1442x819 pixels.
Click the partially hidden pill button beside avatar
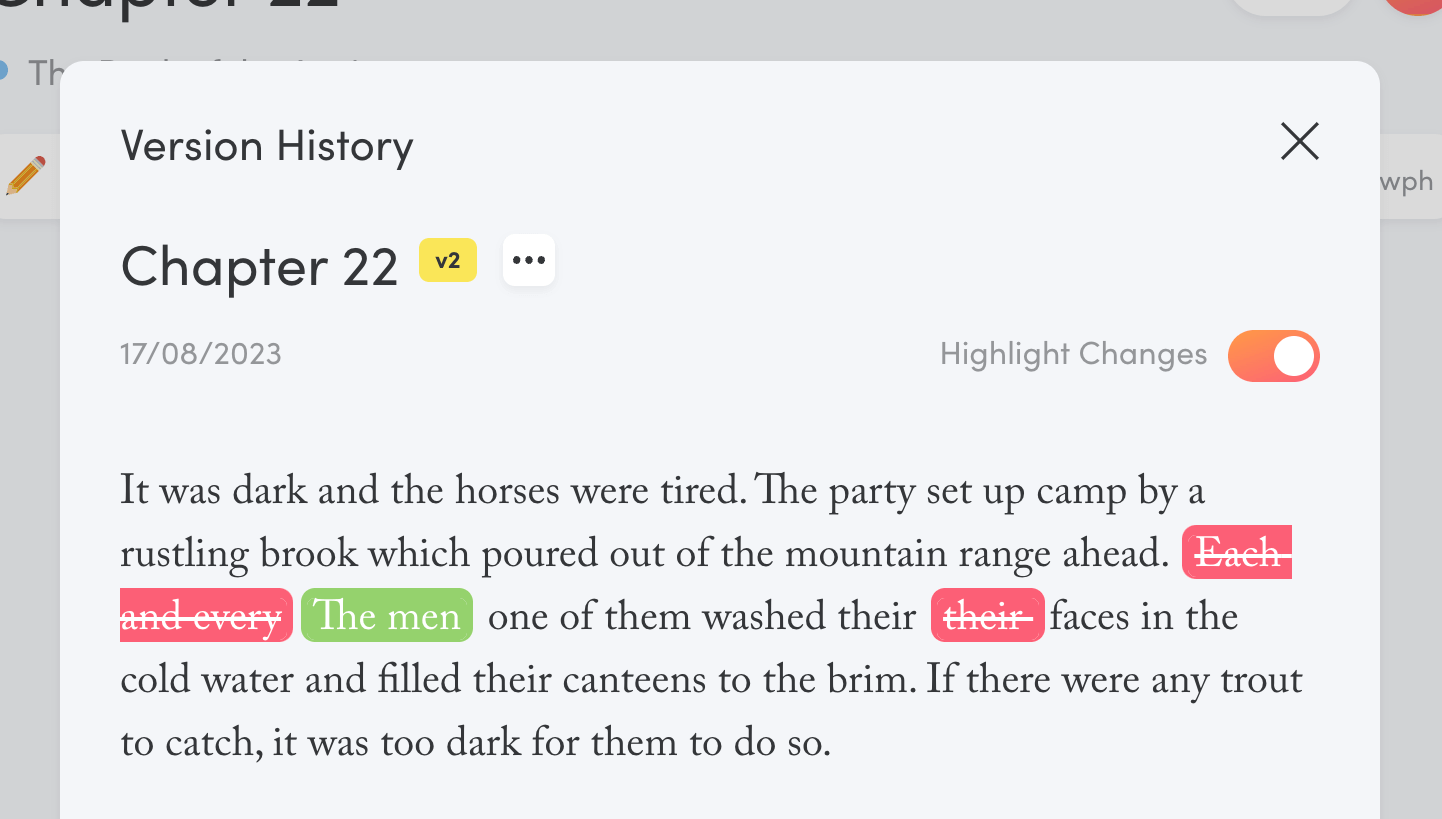point(1292,6)
